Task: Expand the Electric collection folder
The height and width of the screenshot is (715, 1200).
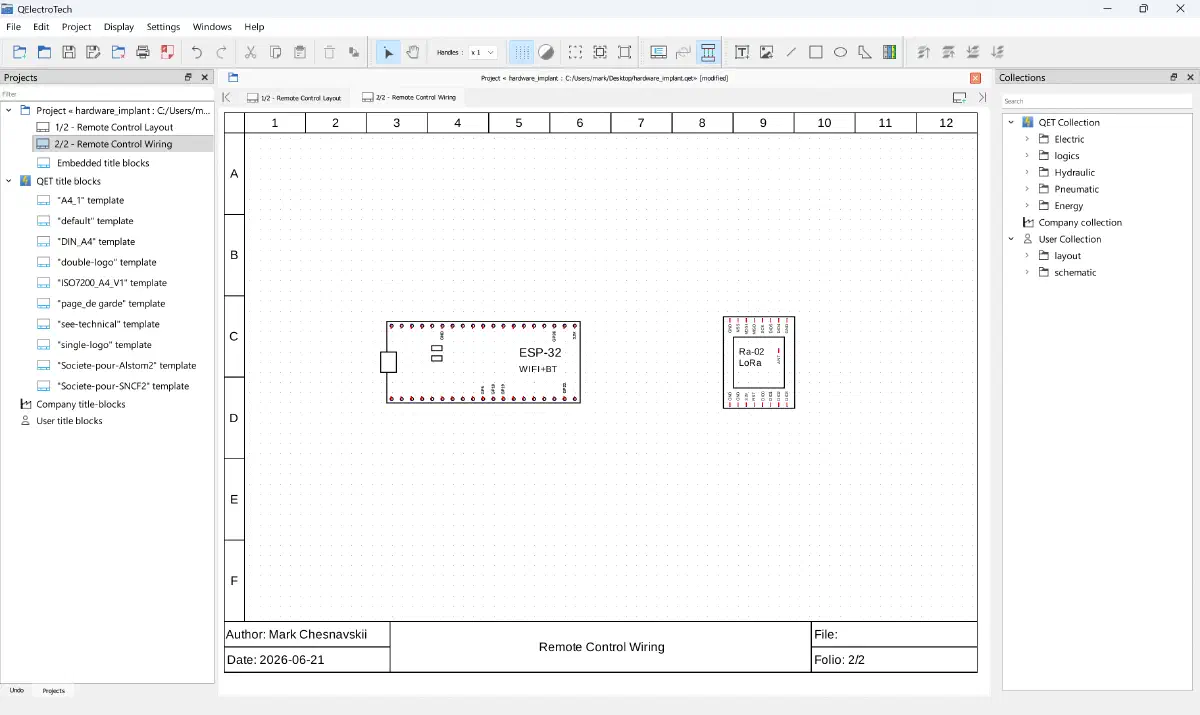Action: pos(1027,139)
